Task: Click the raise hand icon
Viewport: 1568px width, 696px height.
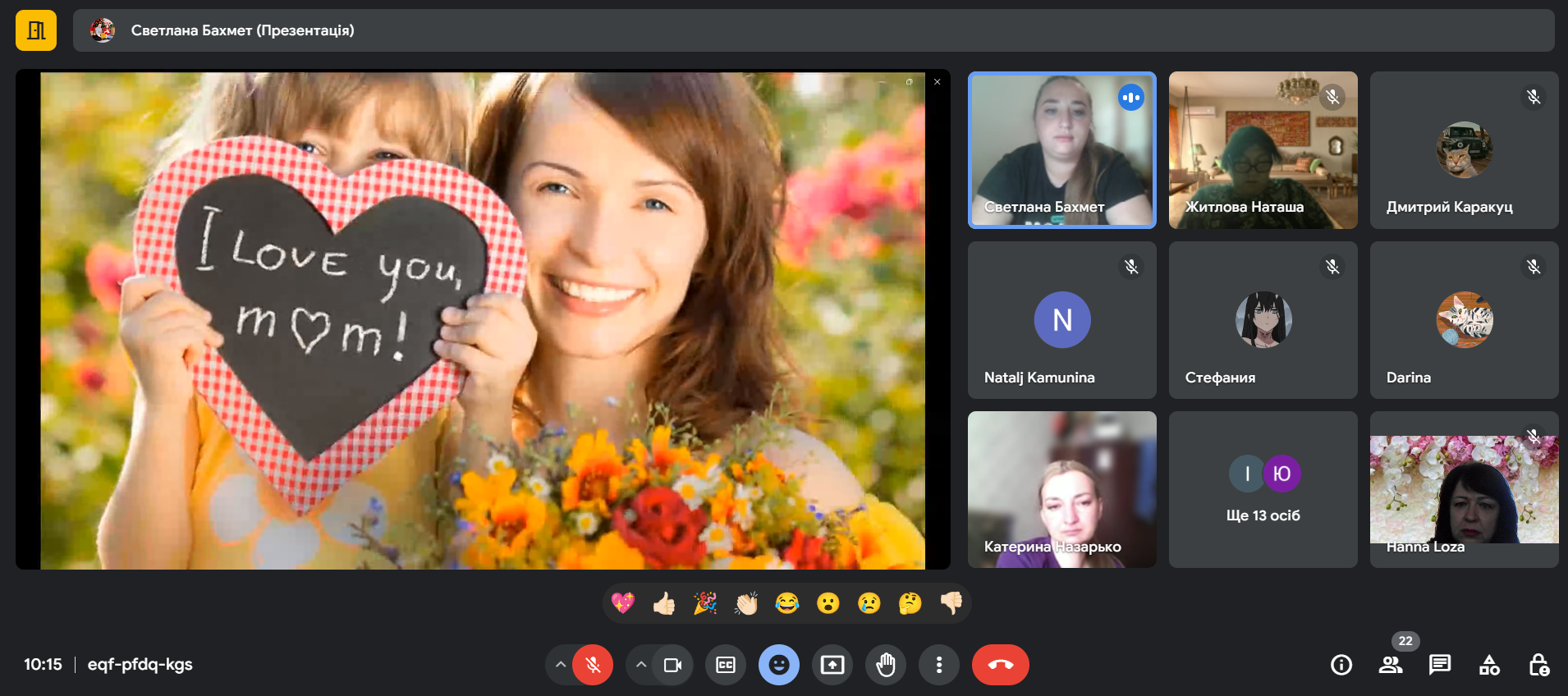Action: coord(885,665)
